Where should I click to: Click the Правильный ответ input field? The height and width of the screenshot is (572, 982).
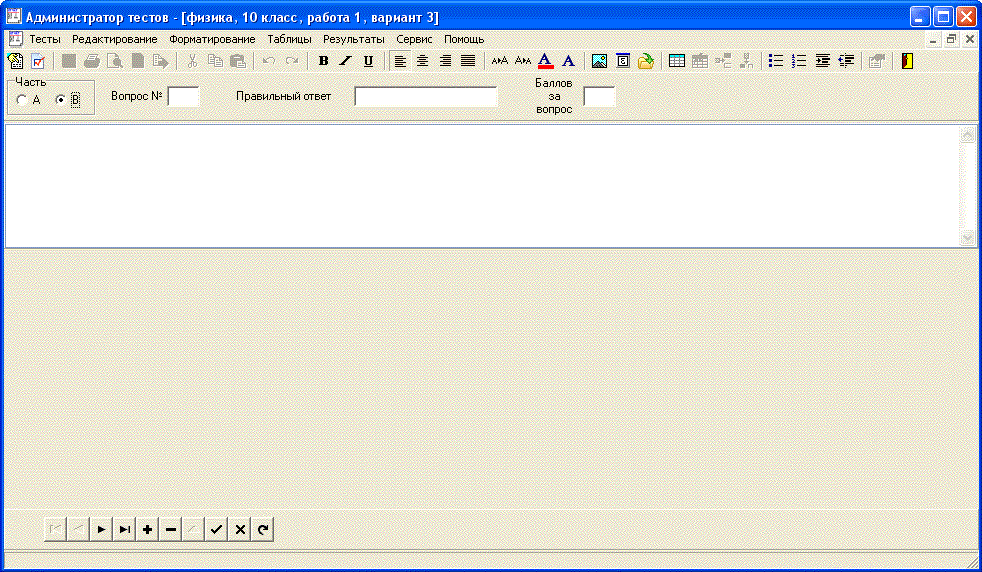[425, 97]
